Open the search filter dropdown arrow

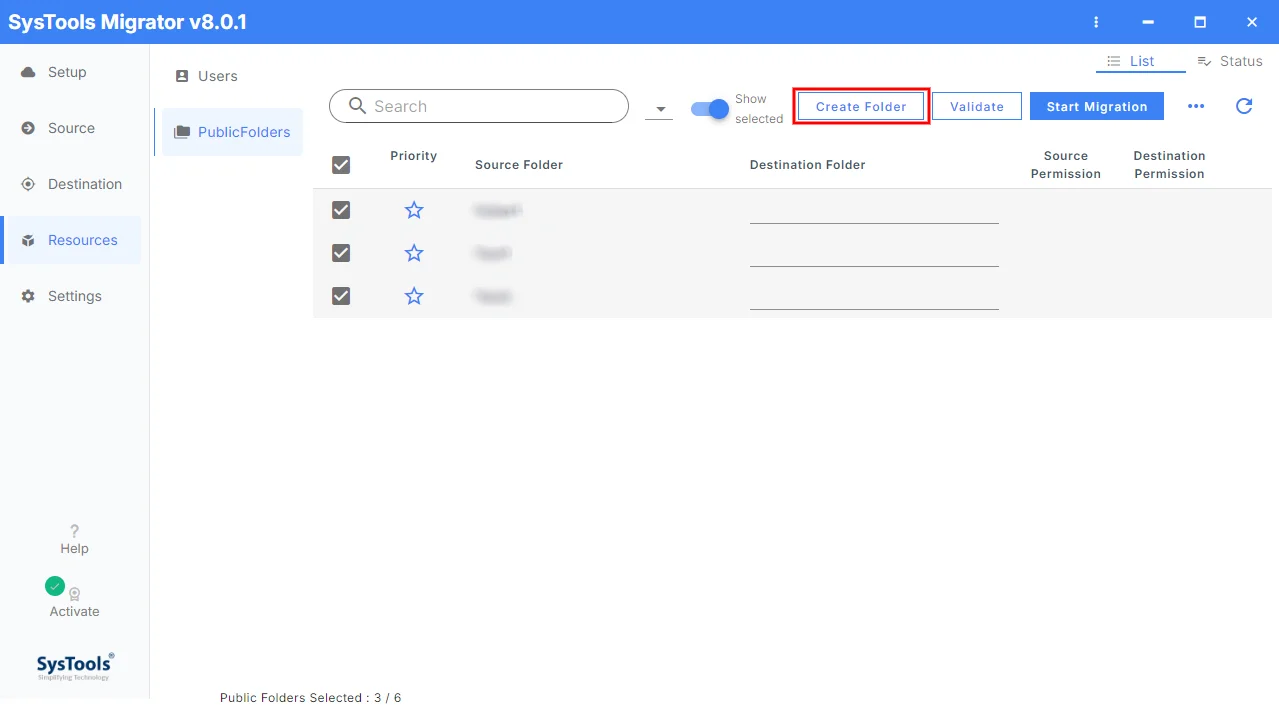tap(660, 109)
